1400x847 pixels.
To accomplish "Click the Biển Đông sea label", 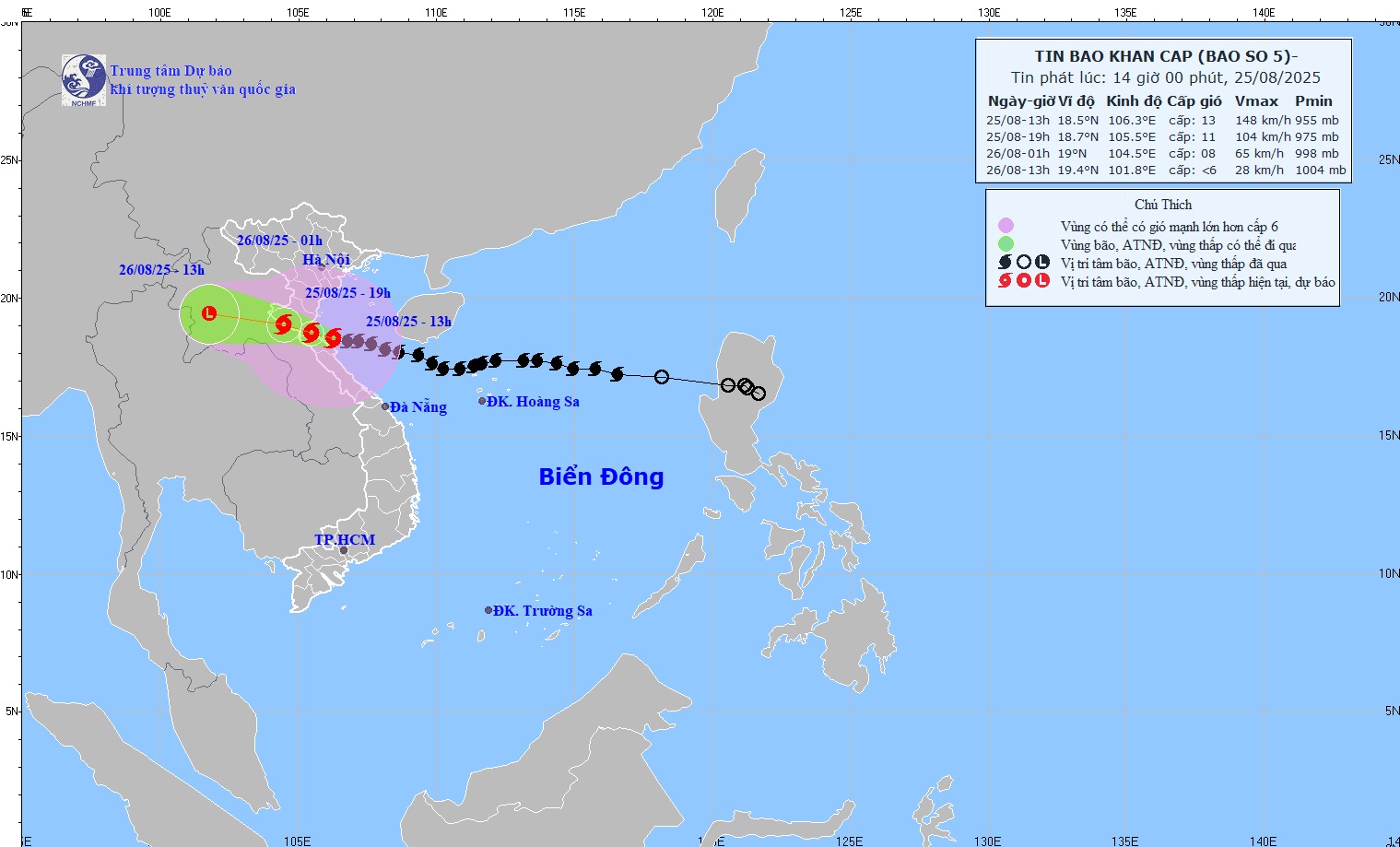I will point(601,476).
